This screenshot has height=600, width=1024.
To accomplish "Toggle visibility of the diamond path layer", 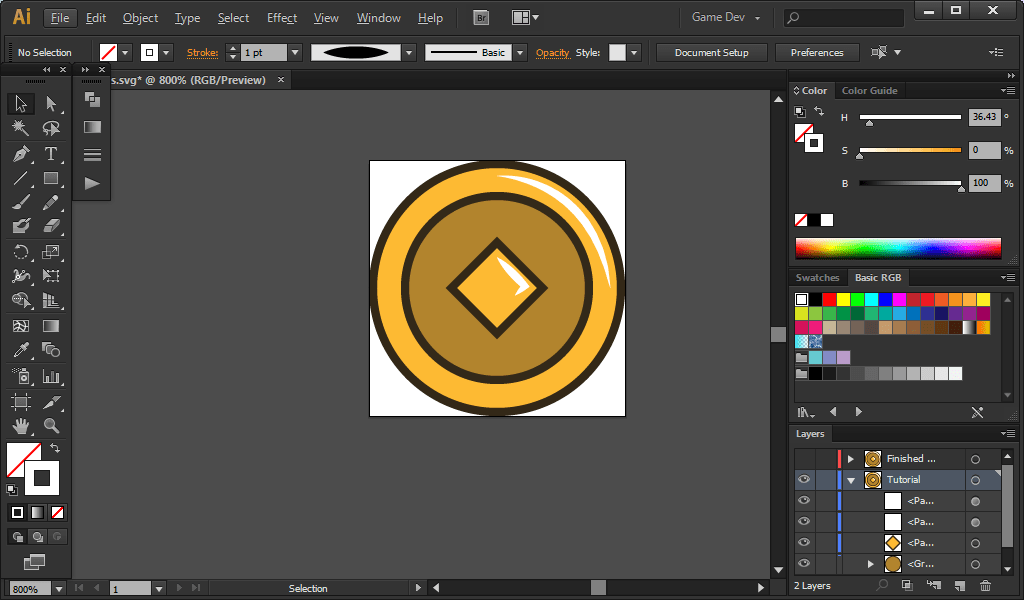I will pos(804,542).
